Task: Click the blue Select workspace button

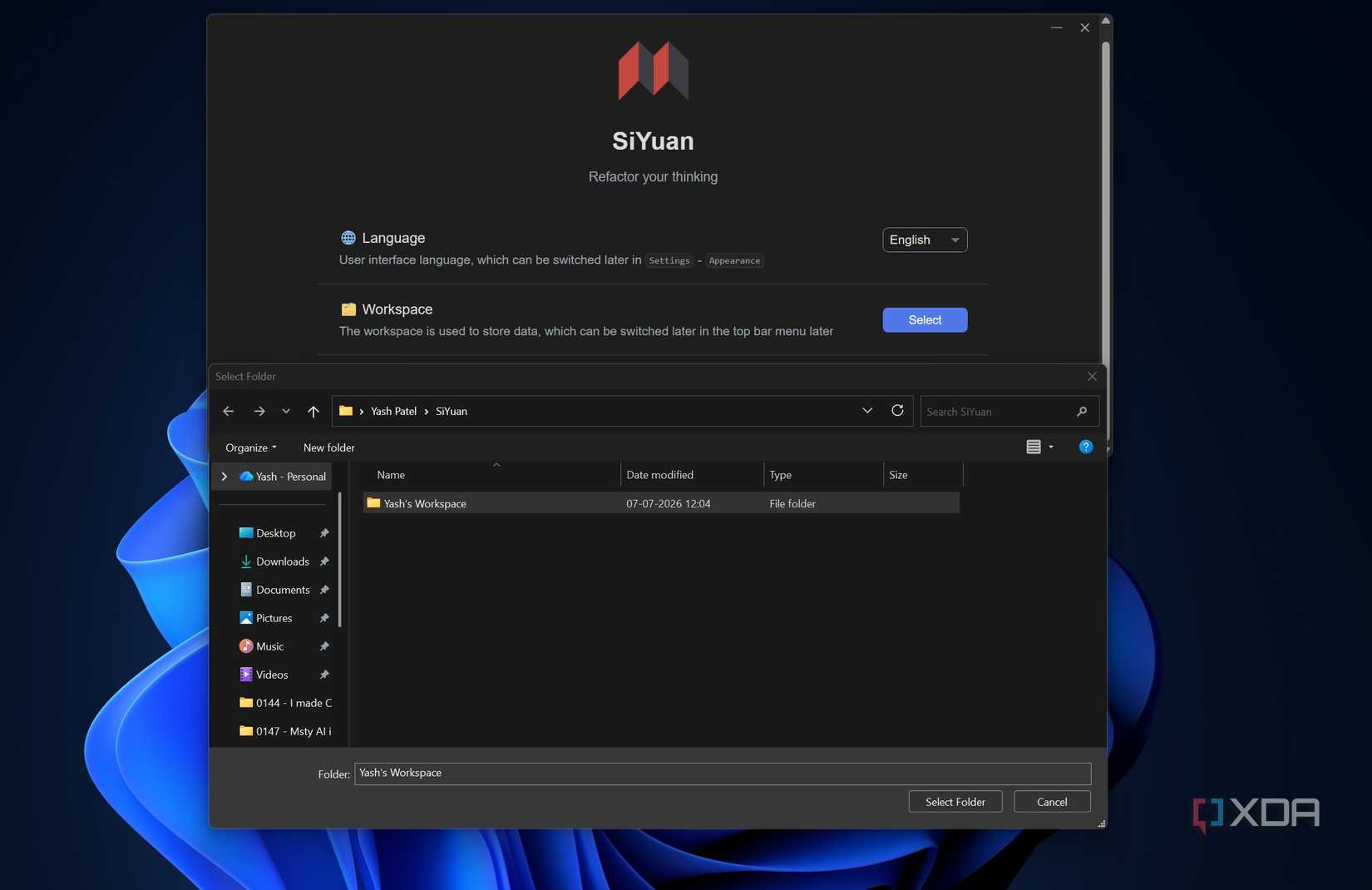Action: click(x=925, y=320)
